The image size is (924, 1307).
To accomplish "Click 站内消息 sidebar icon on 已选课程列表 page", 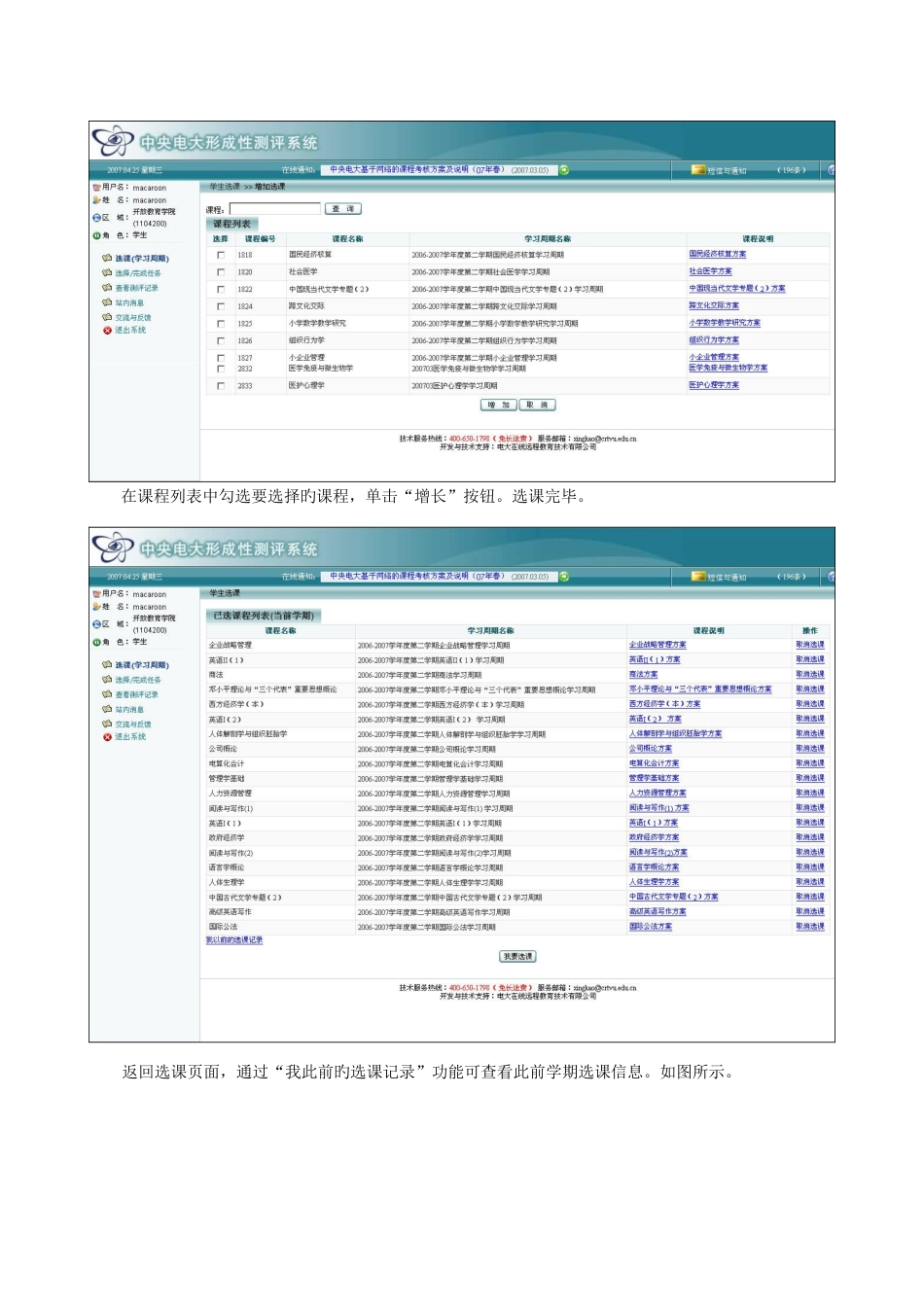I will [x=107, y=709].
